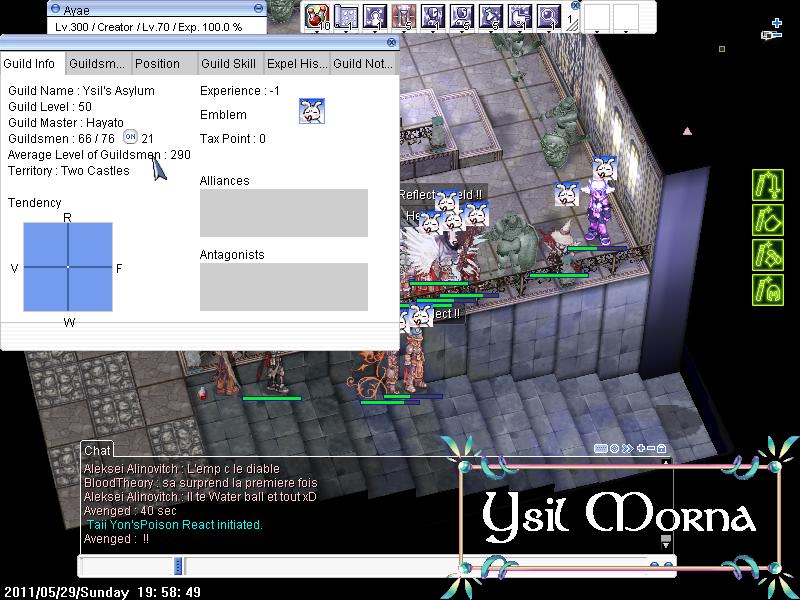This screenshot has width=800, height=600.
Task: Select the Chat tab
Action: click(97, 450)
